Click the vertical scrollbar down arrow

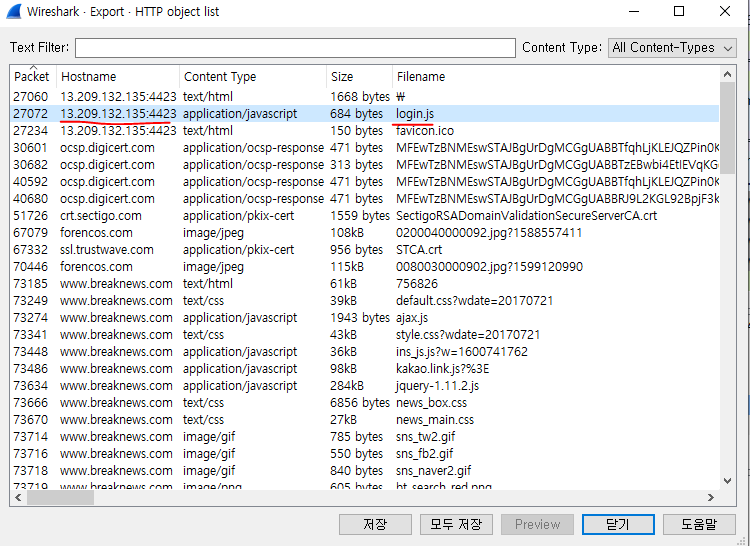[x=728, y=481]
